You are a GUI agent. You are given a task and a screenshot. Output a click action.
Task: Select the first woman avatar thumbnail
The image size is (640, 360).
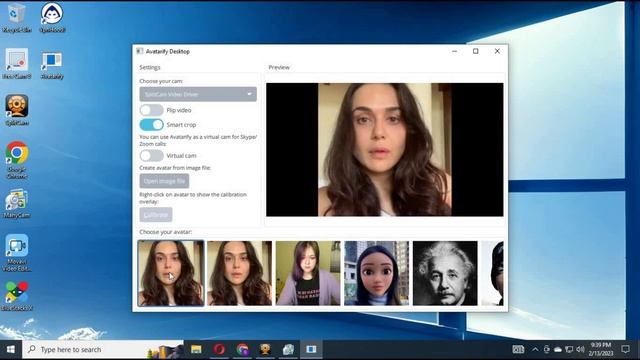point(171,273)
